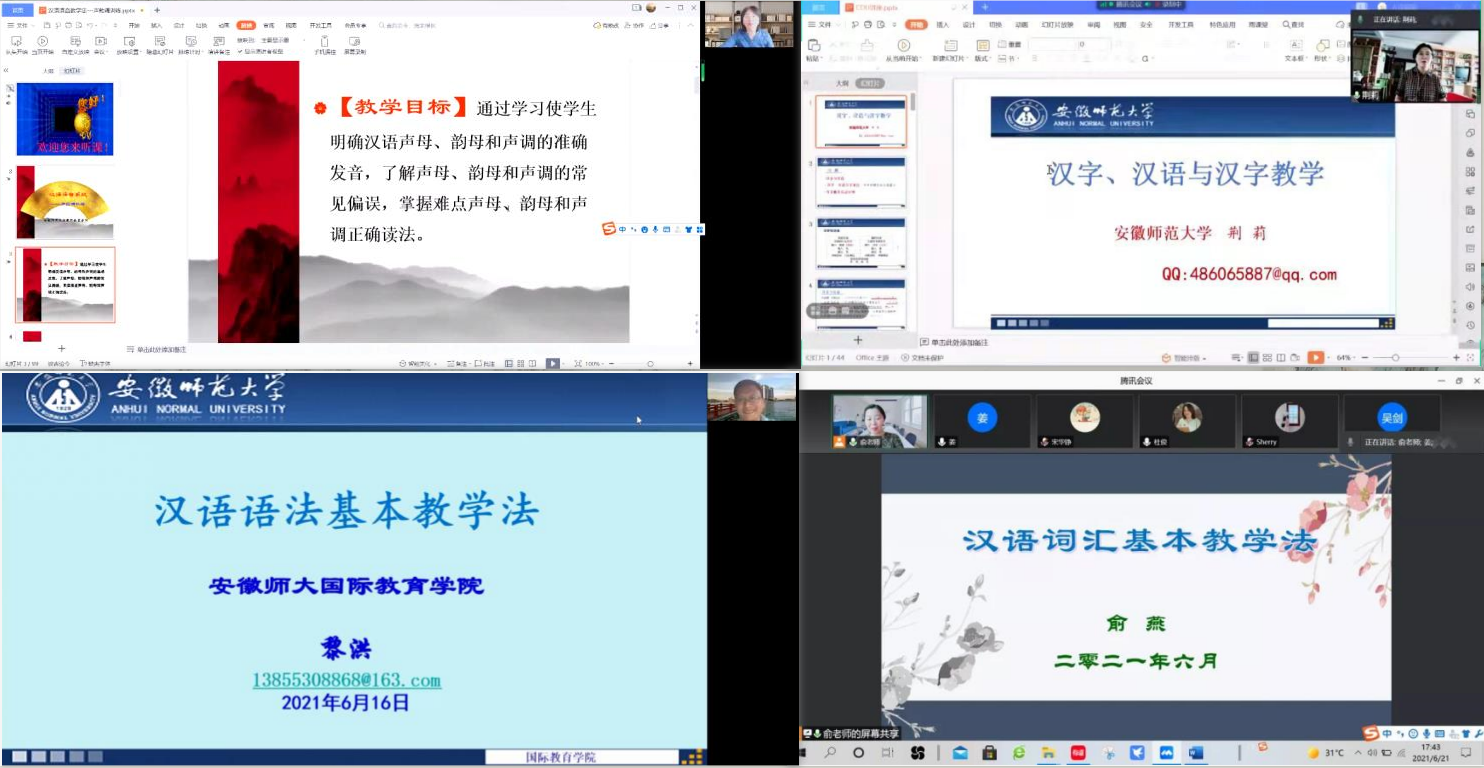Expand the 形状 shapes dropdown
Image resolution: width=1484 pixels, height=768 pixels.
pyautogui.click(x=1323, y=59)
